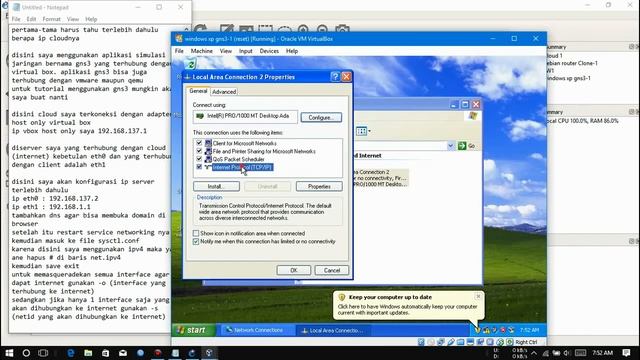
Task: Open Notepad Format menu
Action: click(51, 19)
